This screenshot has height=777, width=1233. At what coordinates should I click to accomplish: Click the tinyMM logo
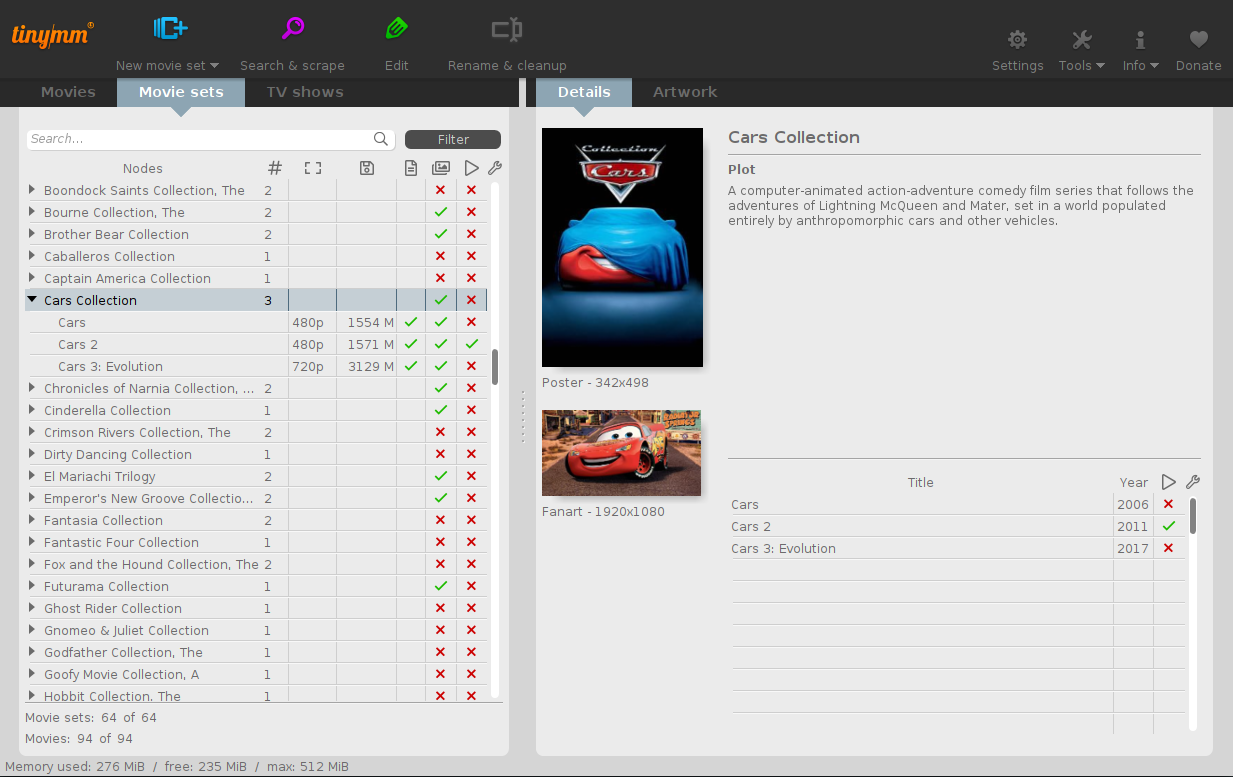click(x=53, y=35)
